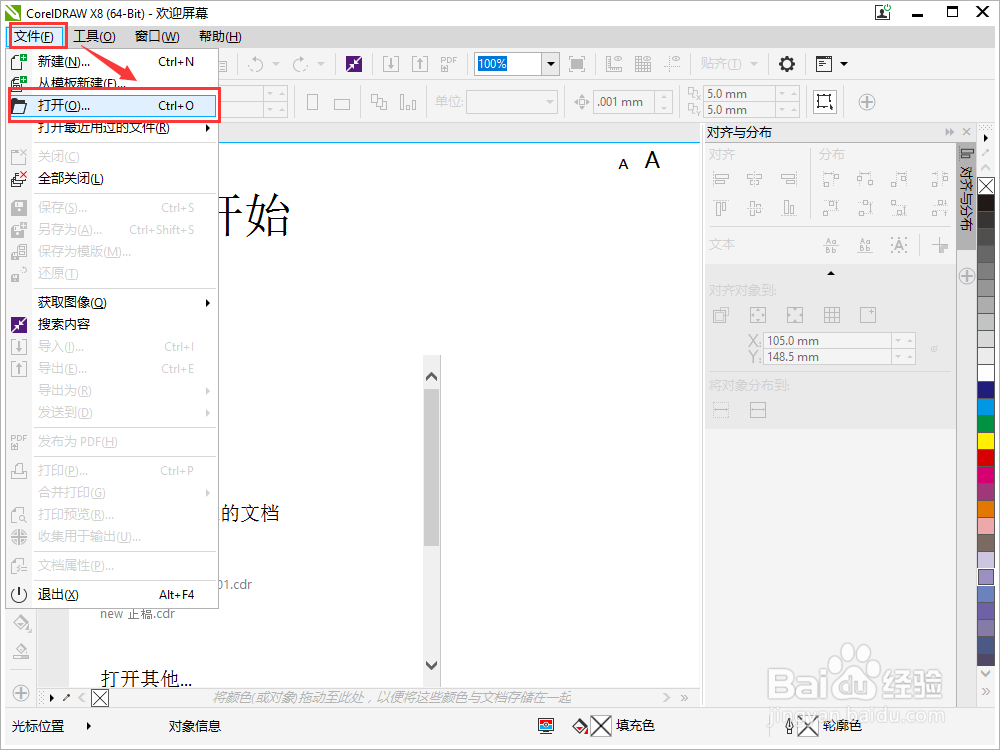Click the show guidelines toolbar icon
Screen dimensions: 1000x750
[672, 64]
